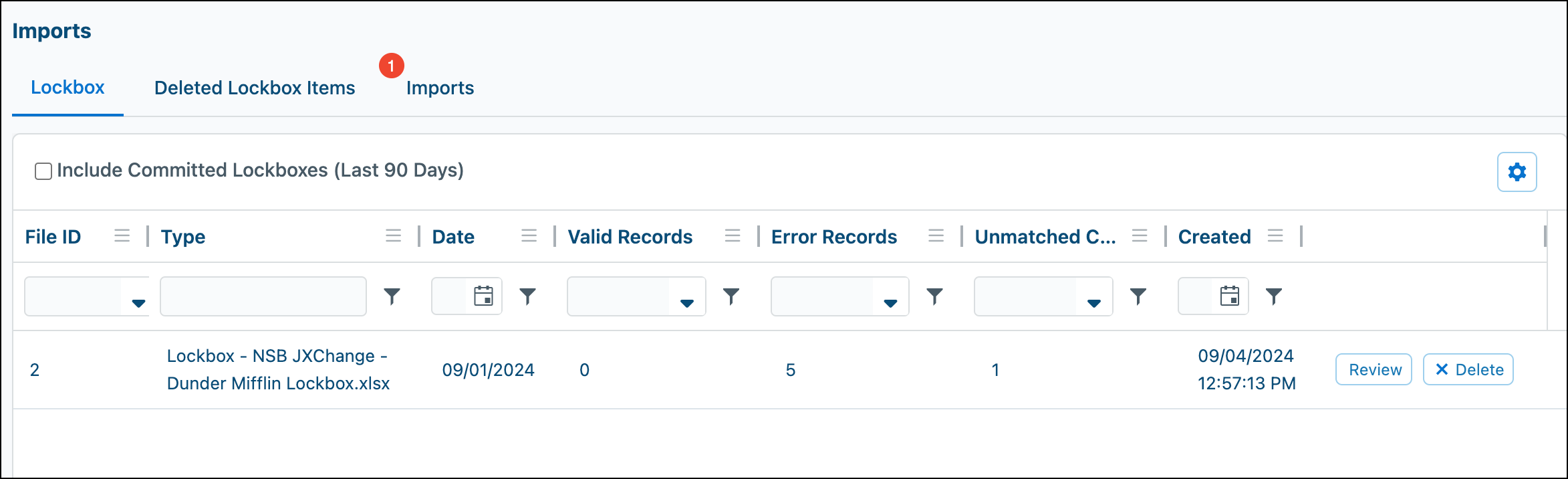Click the Review button for file 2
This screenshot has width=1568, height=479.
point(1374,370)
